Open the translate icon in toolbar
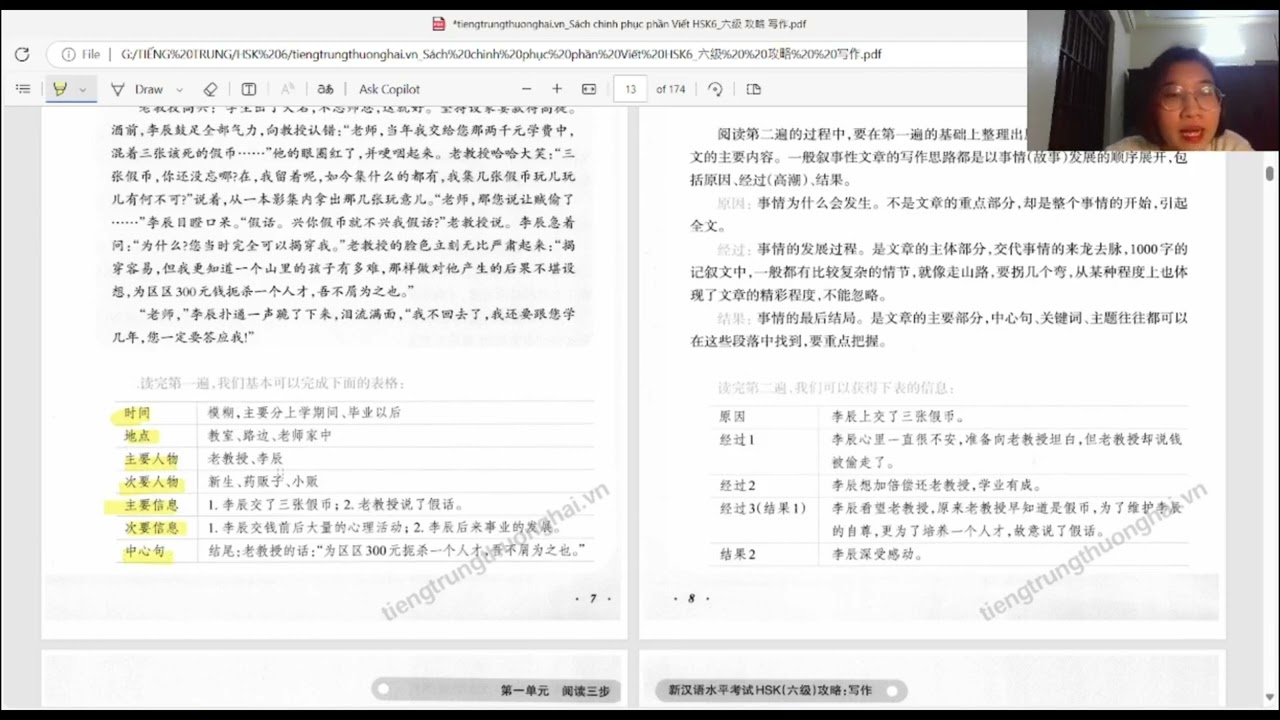 pos(325,89)
